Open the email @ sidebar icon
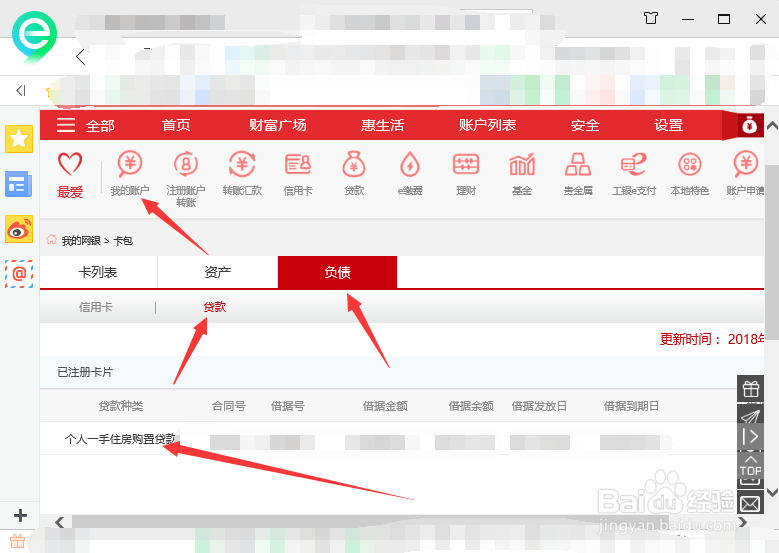This screenshot has width=779, height=553. (x=19, y=274)
